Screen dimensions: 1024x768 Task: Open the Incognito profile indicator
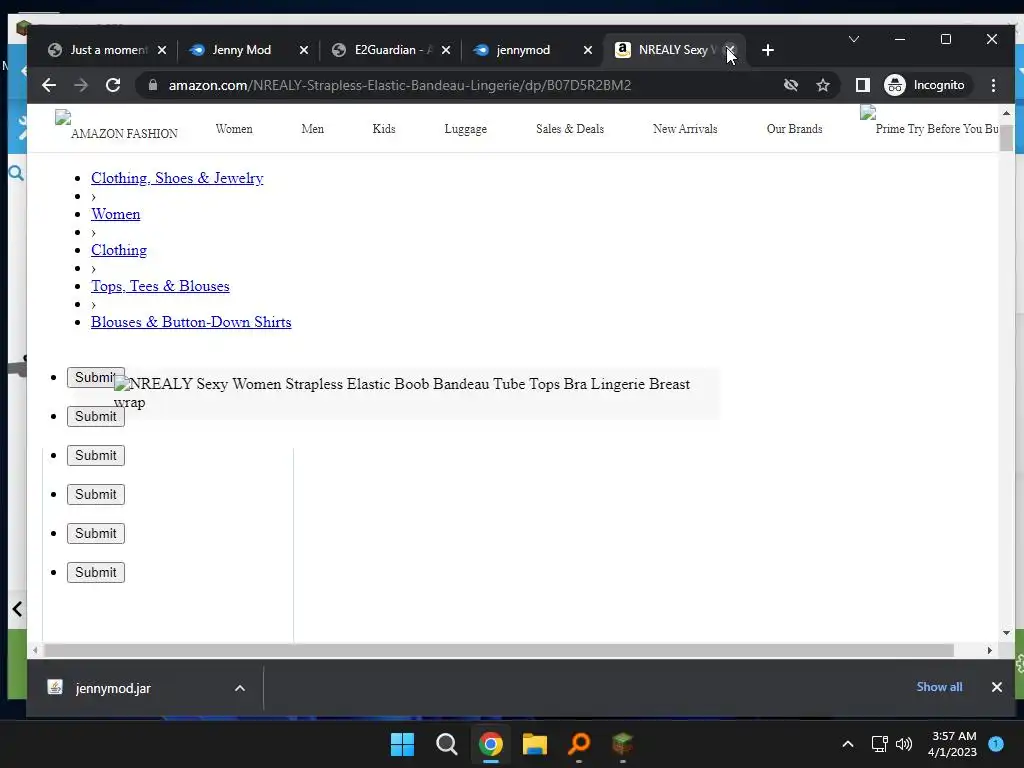(925, 85)
